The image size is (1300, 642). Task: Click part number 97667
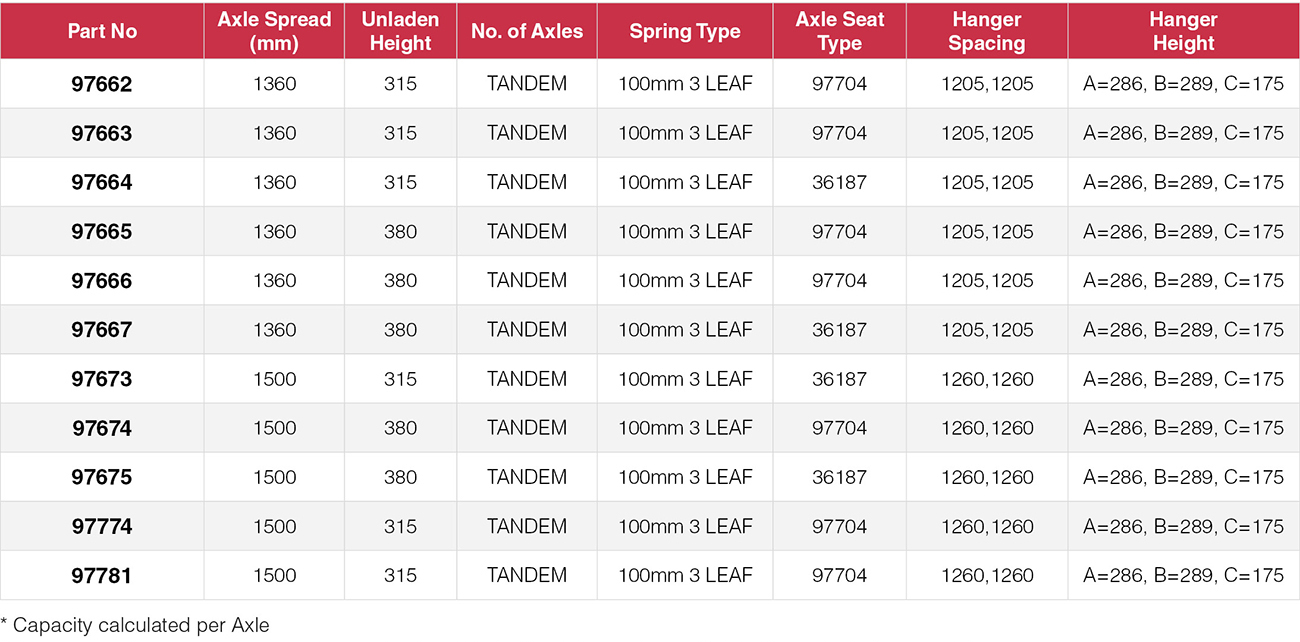pos(102,330)
